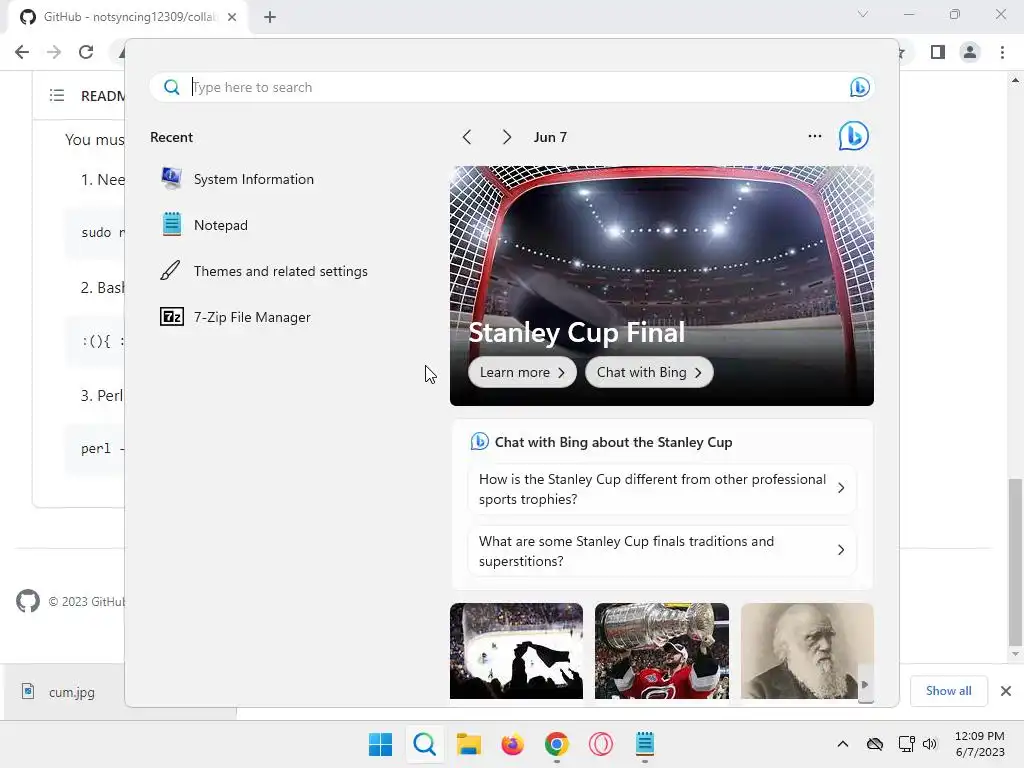This screenshot has height=768, width=1024.
Task: Click the Learn more button
Action: coord(522,372)
